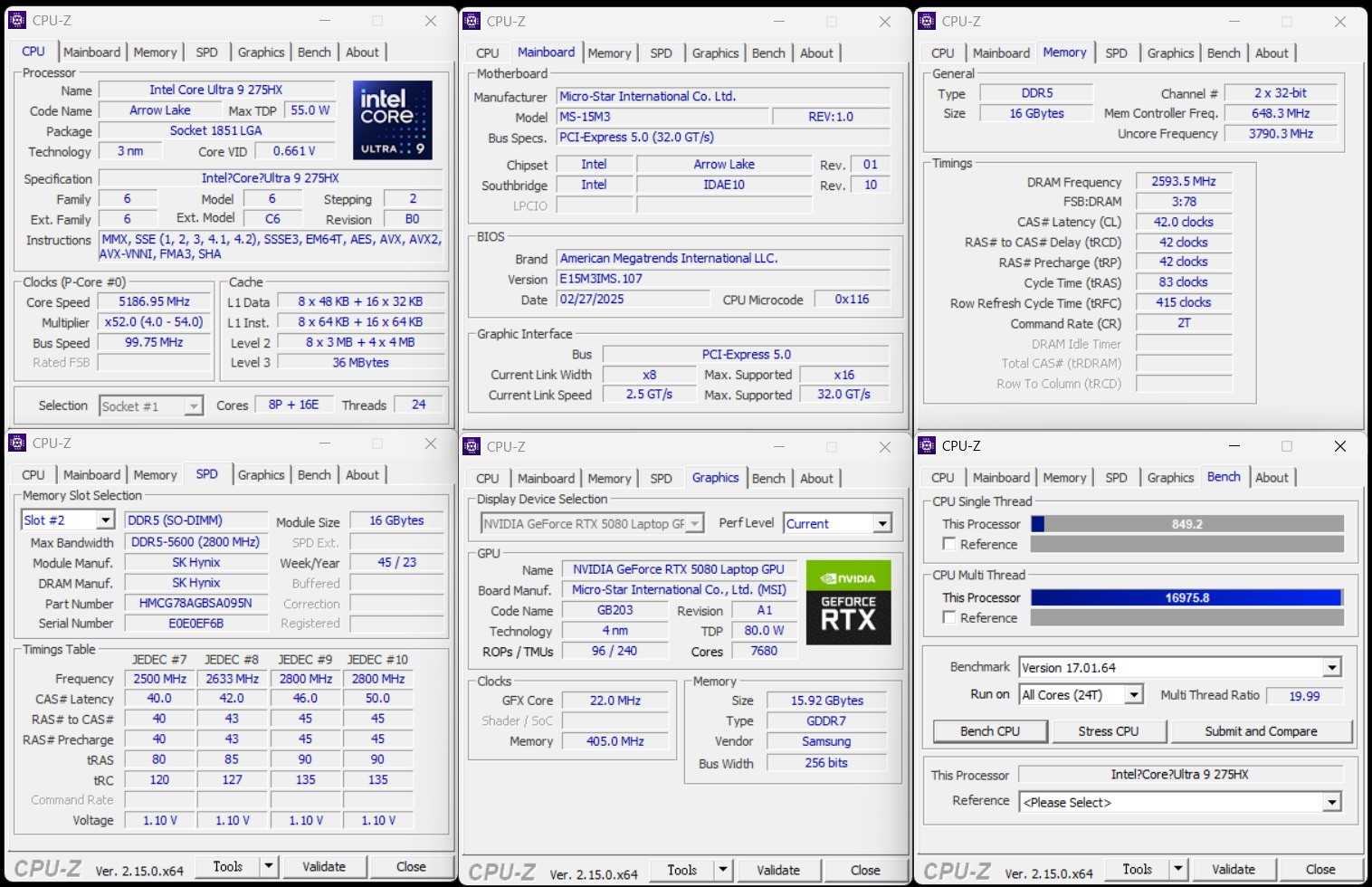Close the Bench window with title bar X
1372x887 pixels.
click(1340, 446)
